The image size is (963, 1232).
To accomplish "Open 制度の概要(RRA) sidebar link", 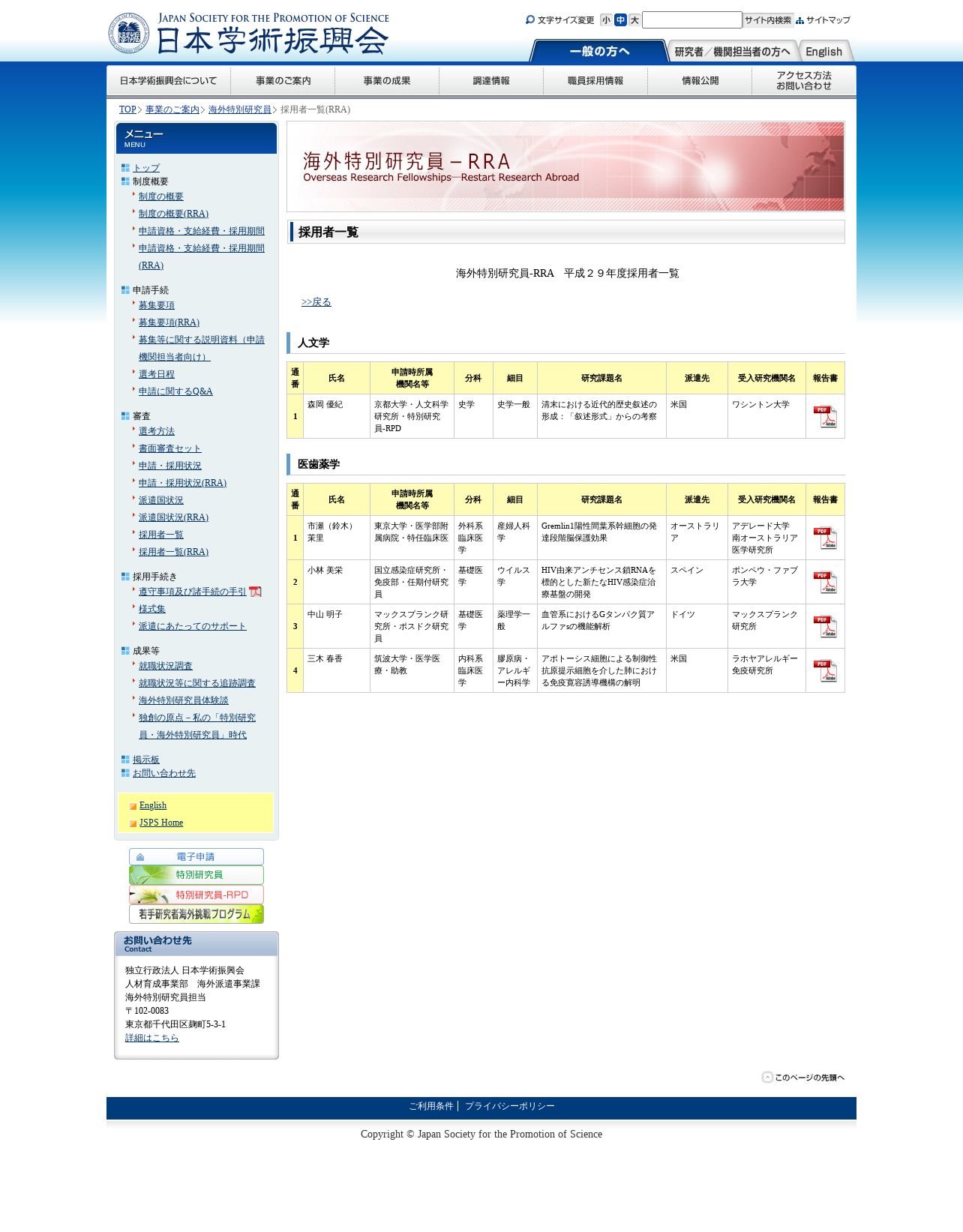I will click(x=173, y=214).
